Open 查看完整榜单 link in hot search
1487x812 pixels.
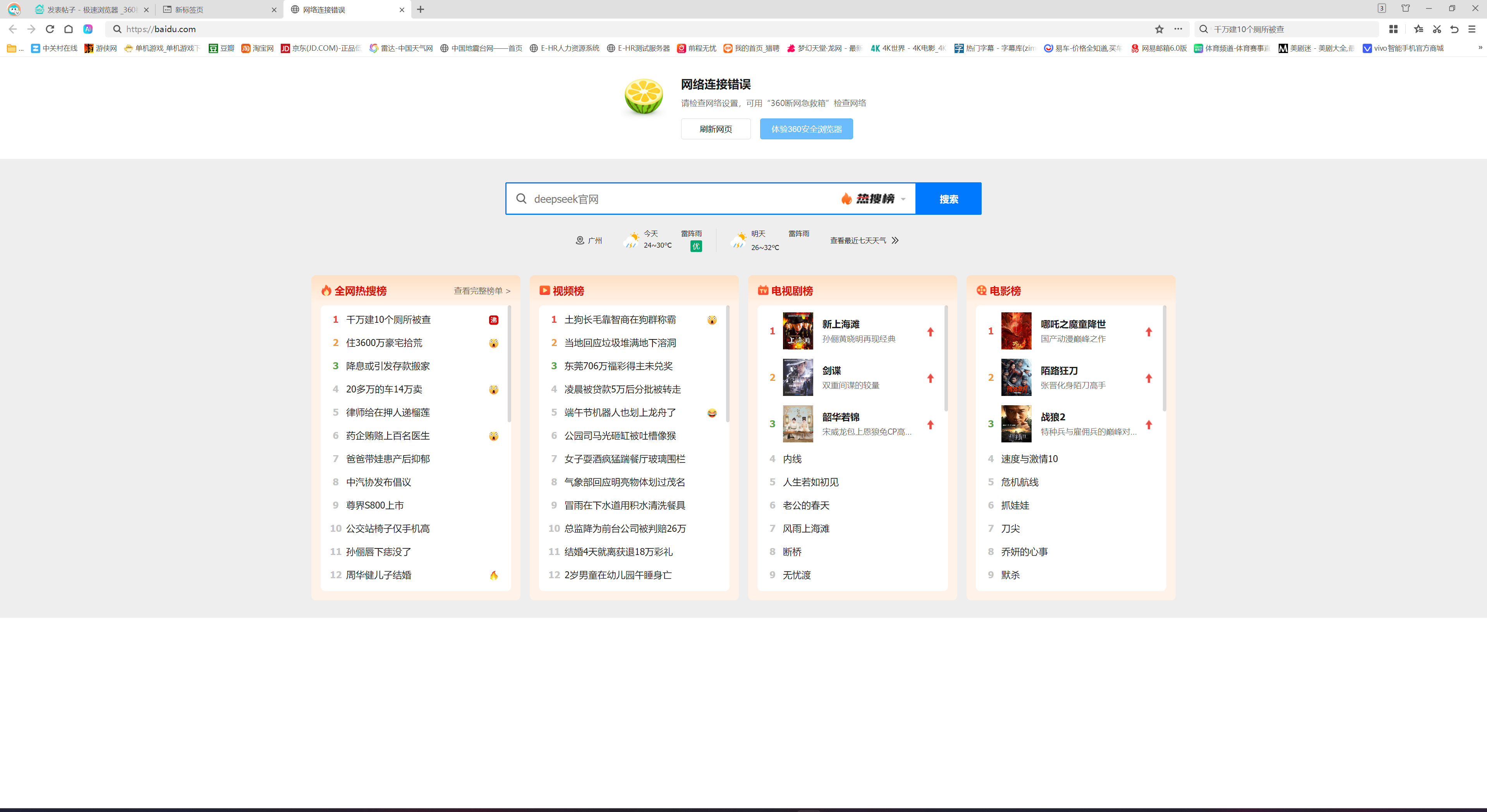pyautogui.click(x=481, y=291)
